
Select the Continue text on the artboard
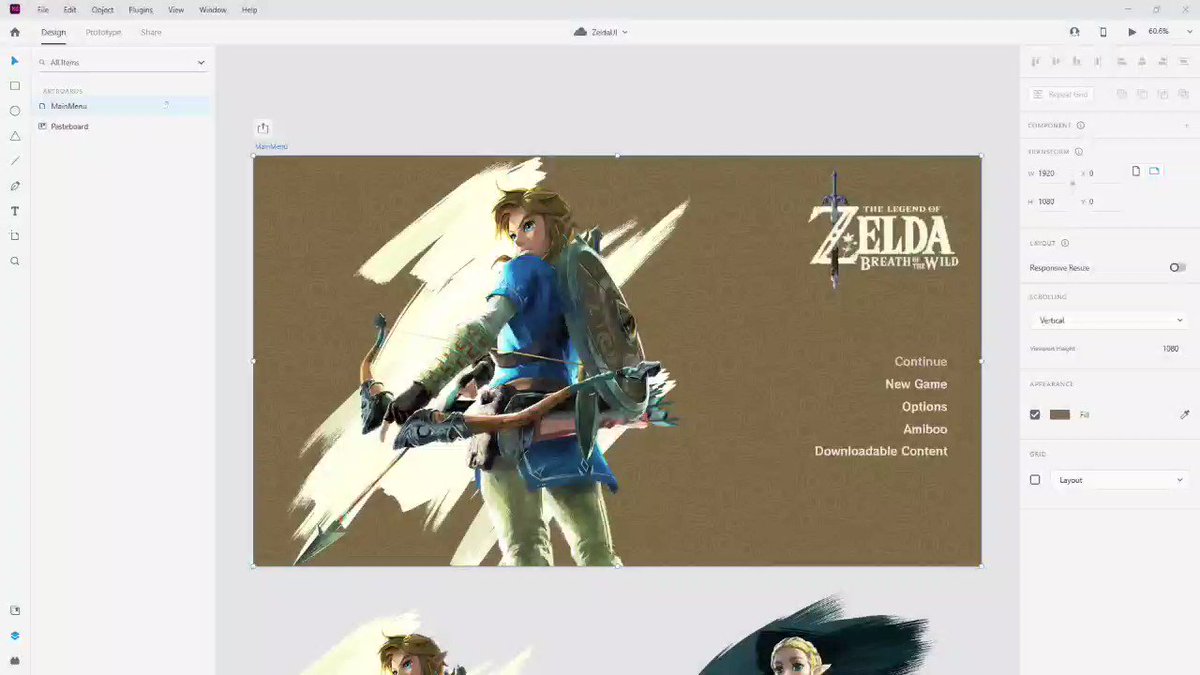(x=921, y=362)
